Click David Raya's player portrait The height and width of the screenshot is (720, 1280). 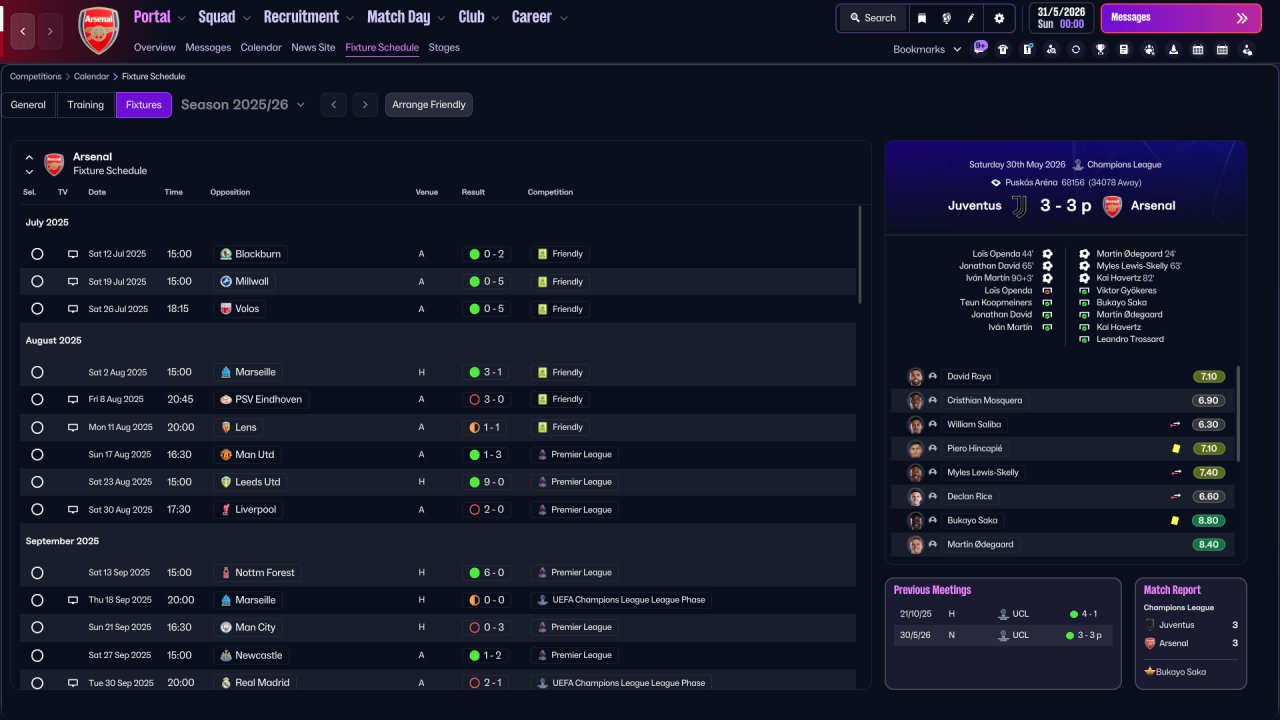pos(915,377)
